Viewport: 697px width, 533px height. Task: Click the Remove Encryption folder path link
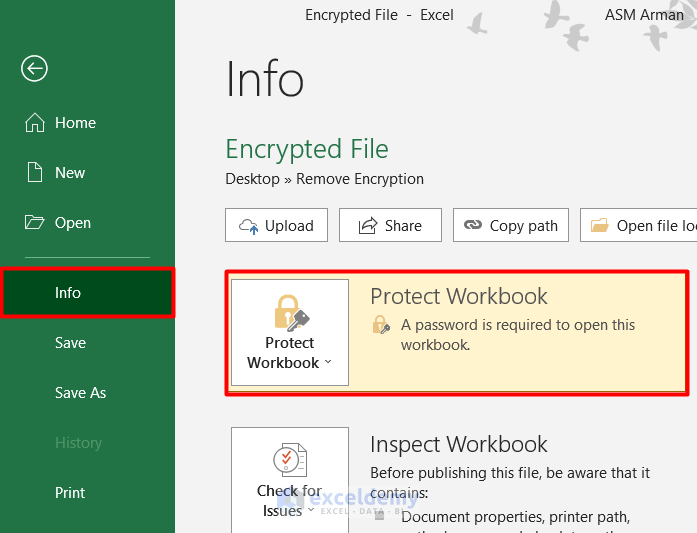pyautogui.click(x=360, y=179)
